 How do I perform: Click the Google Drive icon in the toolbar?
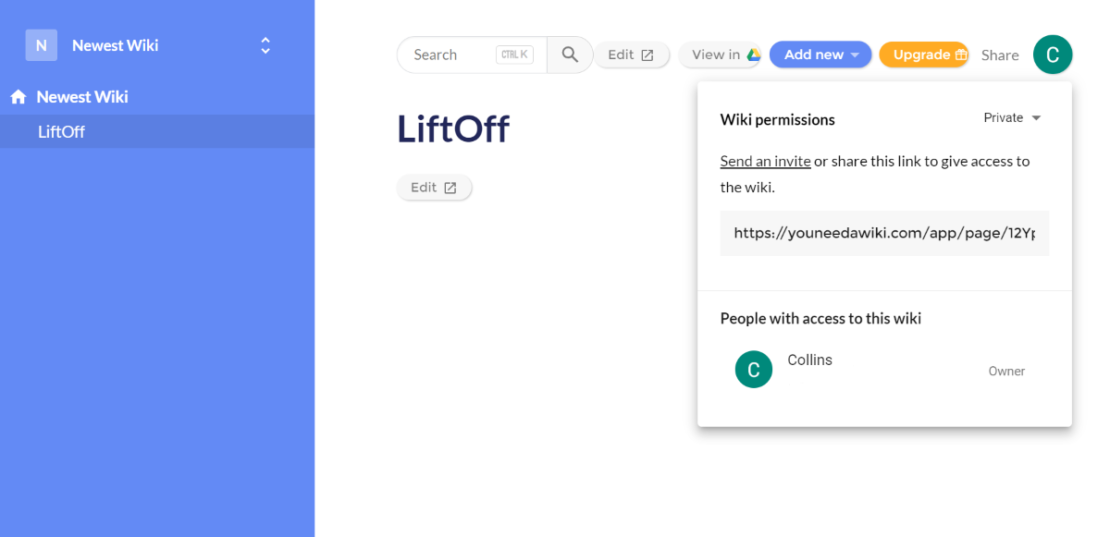(753, 55)
